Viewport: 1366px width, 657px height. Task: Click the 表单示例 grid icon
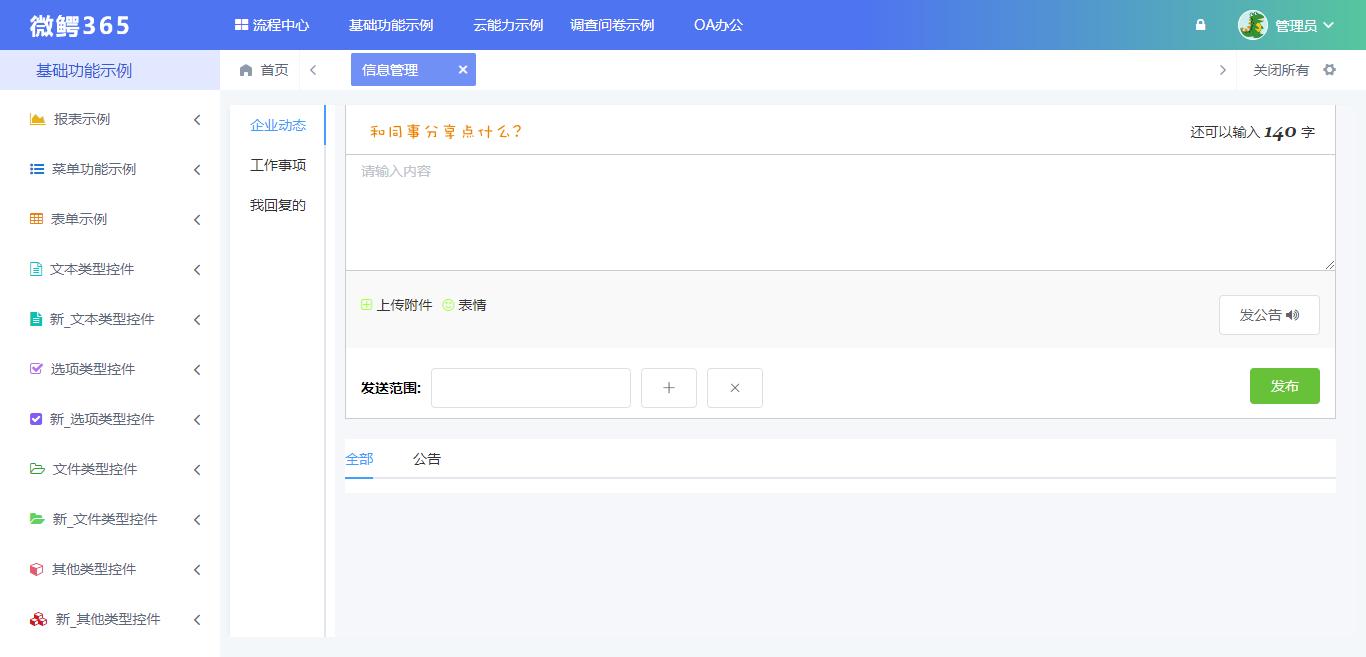(x=37, y=219)
